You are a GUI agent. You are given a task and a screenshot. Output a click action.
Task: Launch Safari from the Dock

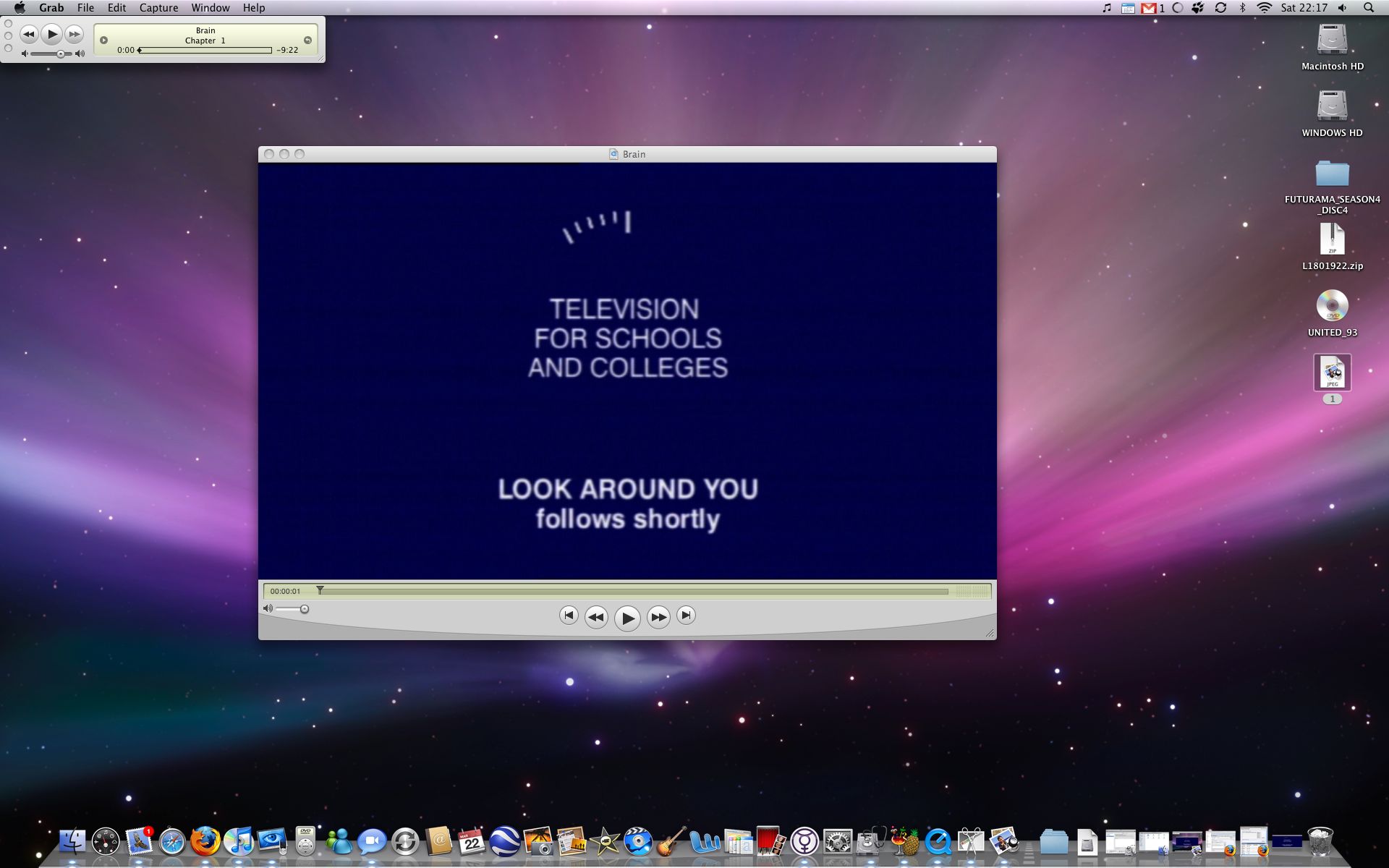pyautogui.click(x=172, y=841)
